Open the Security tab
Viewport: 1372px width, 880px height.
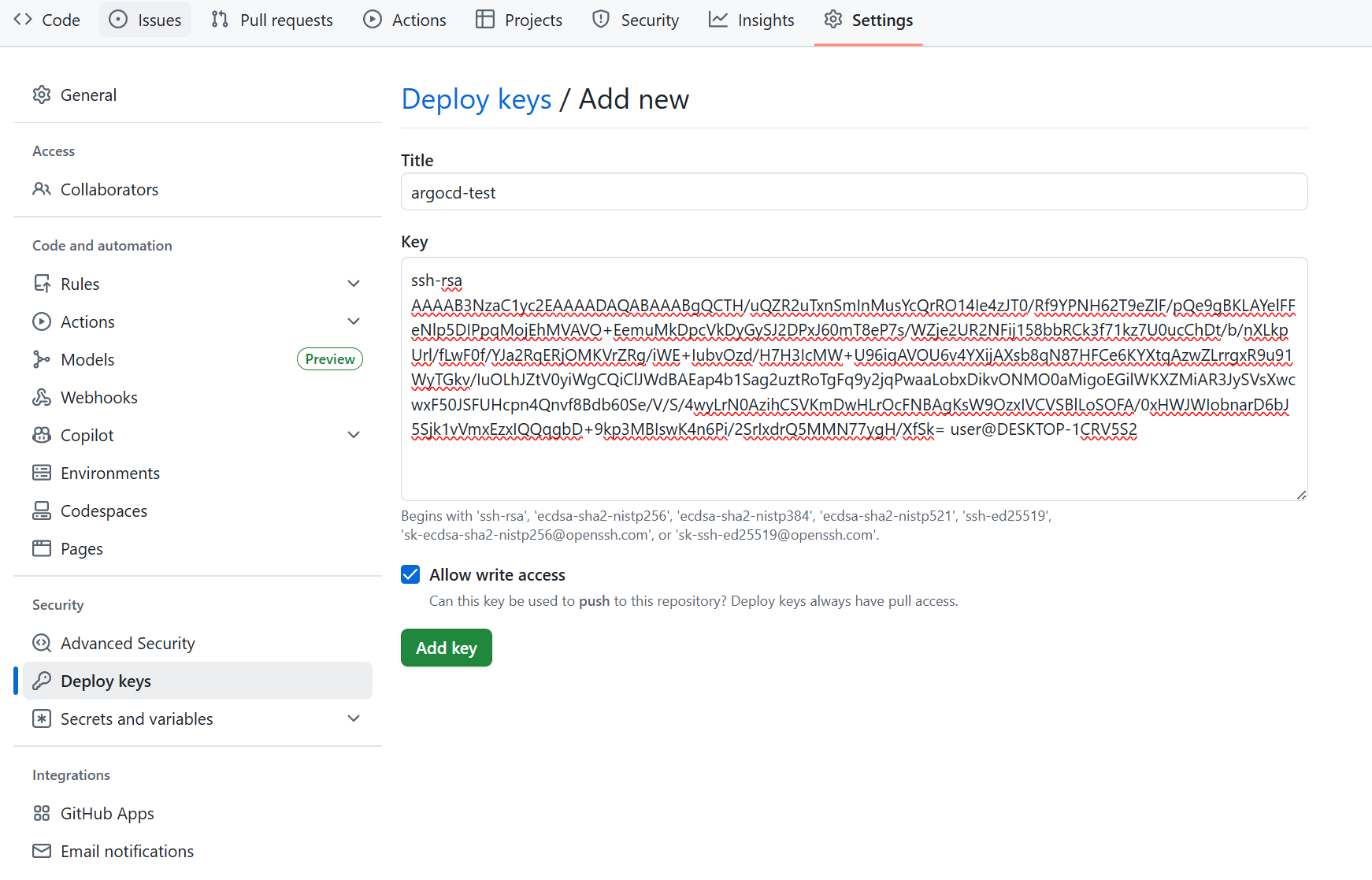coord(636,20)
